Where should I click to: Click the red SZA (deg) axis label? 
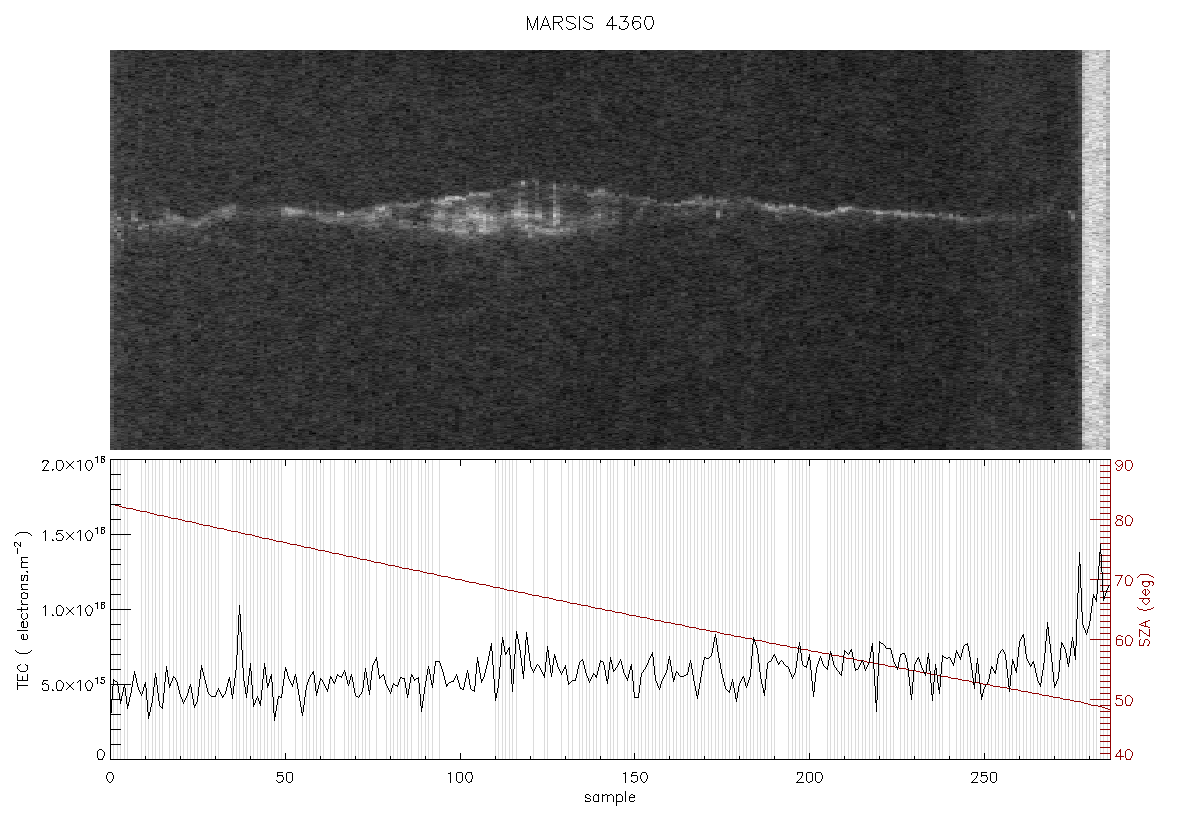1145,610
